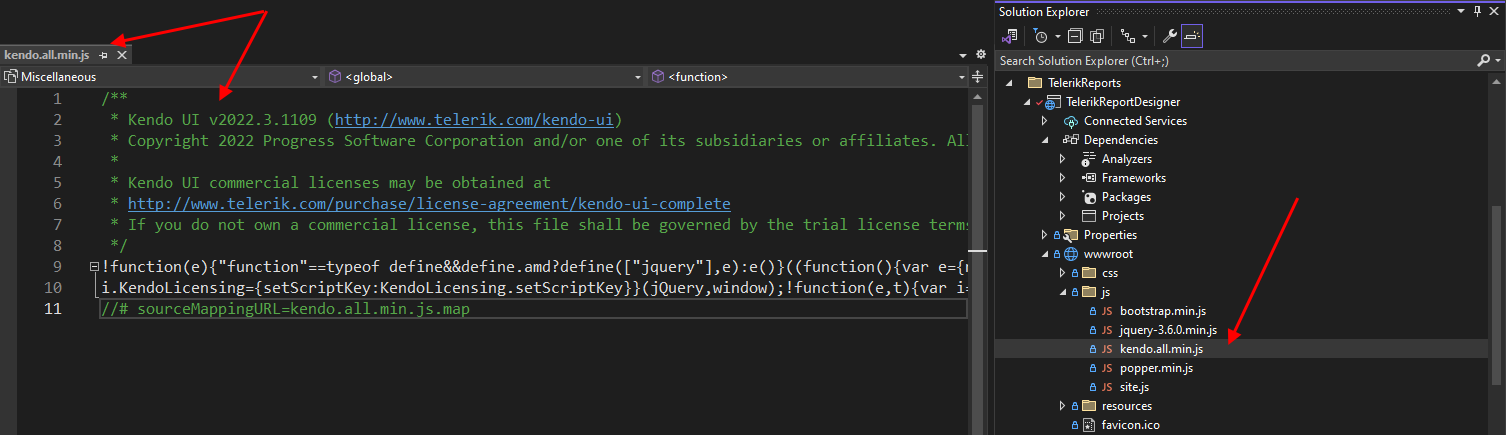Toggle auto-hide pin on Solution Explorer
Viewport: 1506px width, 435px height.
1478,11
